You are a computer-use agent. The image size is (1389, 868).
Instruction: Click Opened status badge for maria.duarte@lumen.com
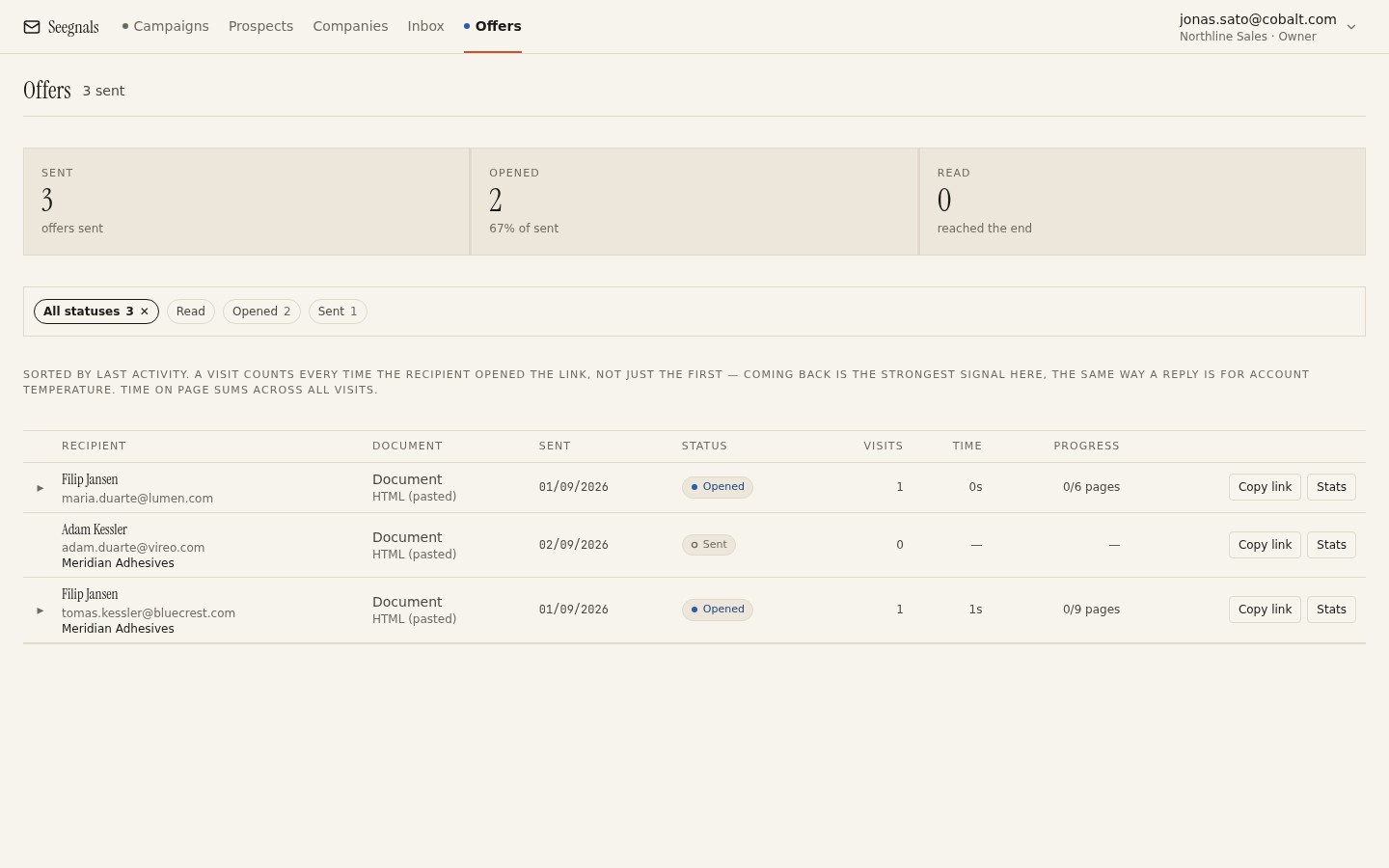(718, 487)
